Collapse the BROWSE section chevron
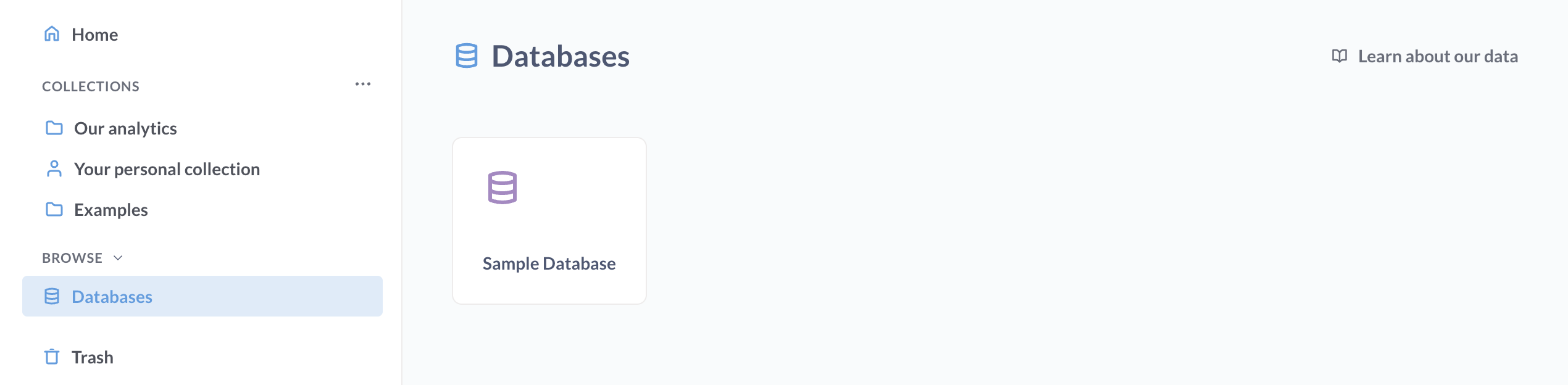 pos(119,257)
